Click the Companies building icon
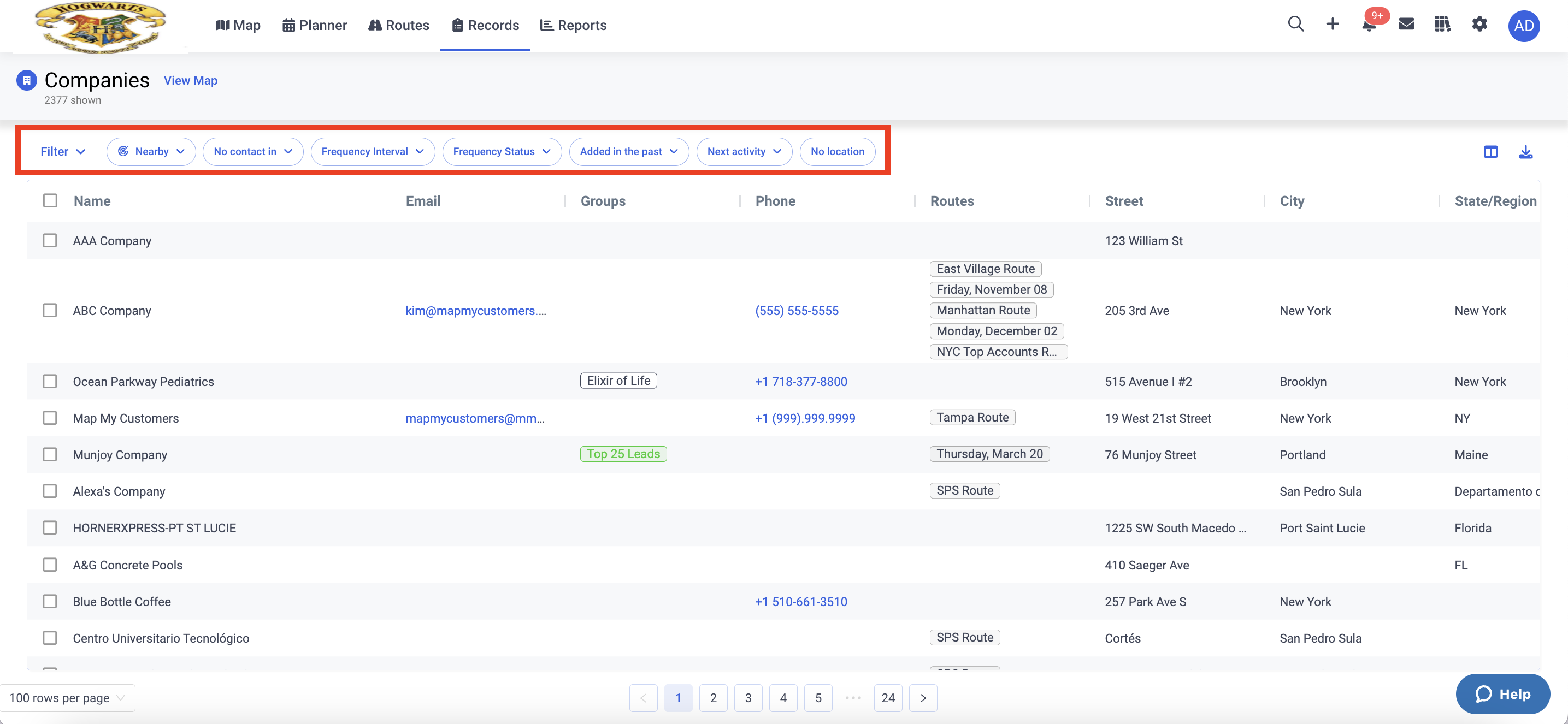1568x724 pixels. [26, 80]
